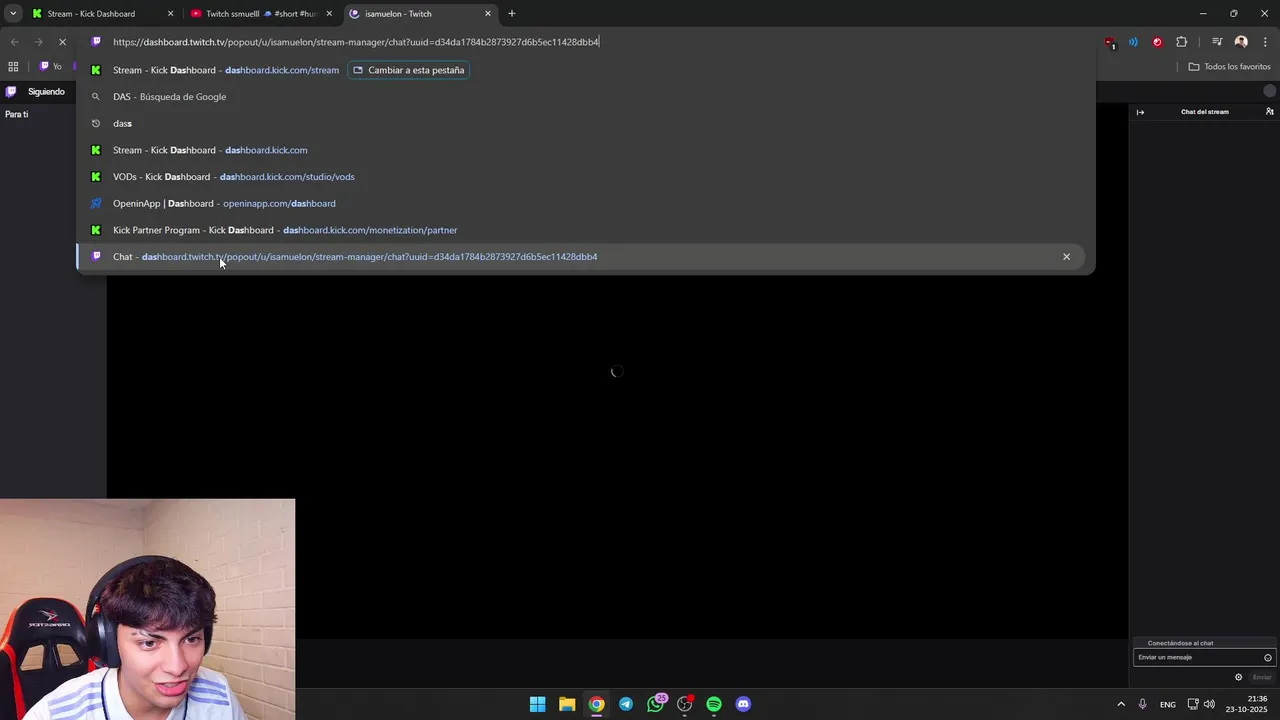Click the Chrome extensions puzzle icon

(1181, 42)
